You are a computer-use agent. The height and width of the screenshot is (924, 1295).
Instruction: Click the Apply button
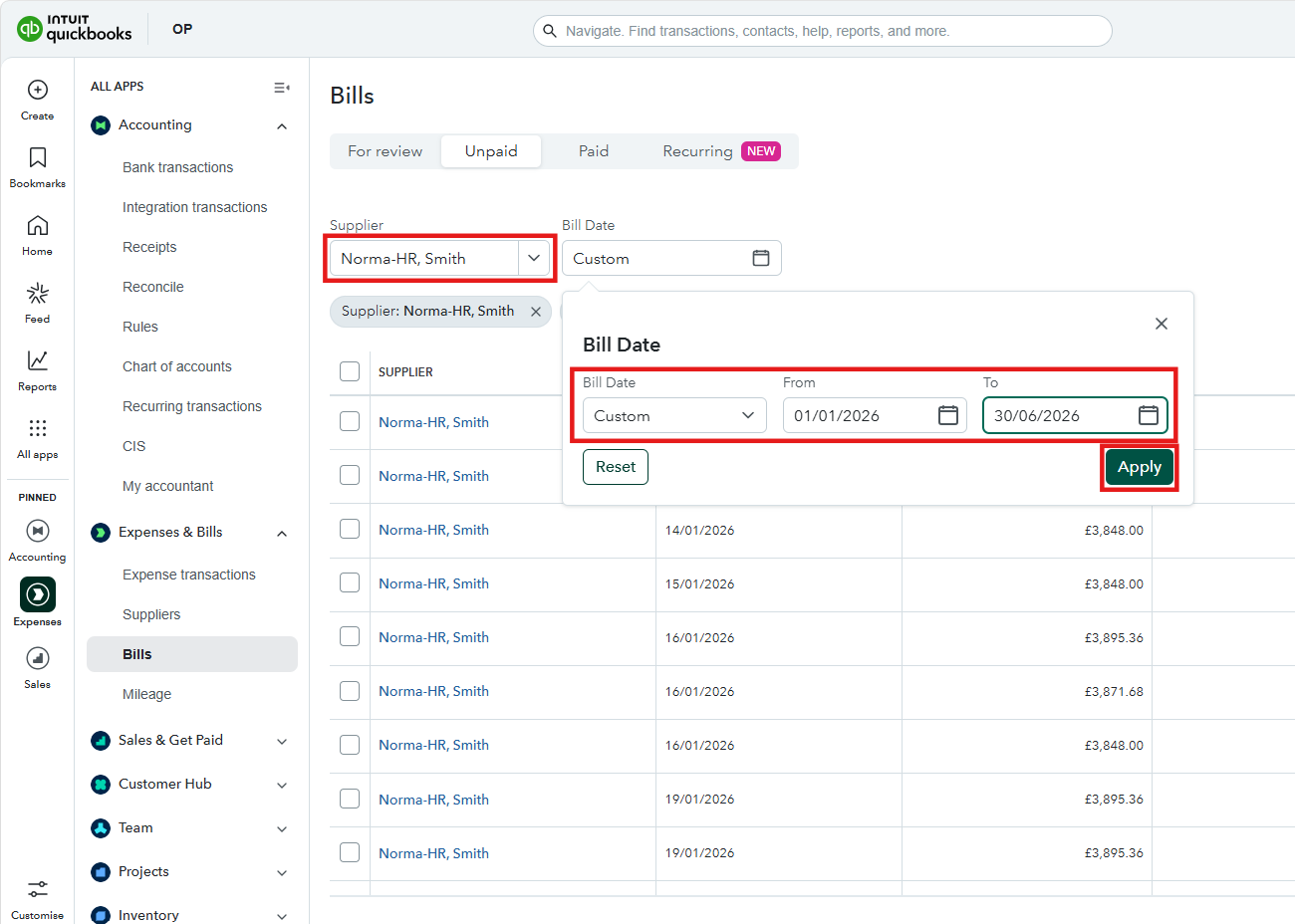[x=1140, y=467]
